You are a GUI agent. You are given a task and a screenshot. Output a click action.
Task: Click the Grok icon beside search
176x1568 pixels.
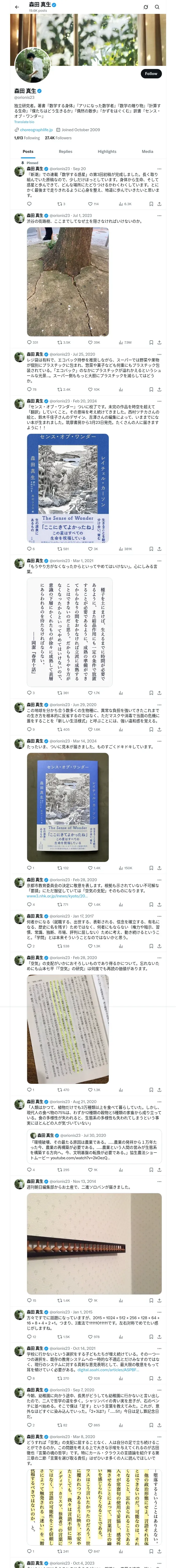pos(146,7)
